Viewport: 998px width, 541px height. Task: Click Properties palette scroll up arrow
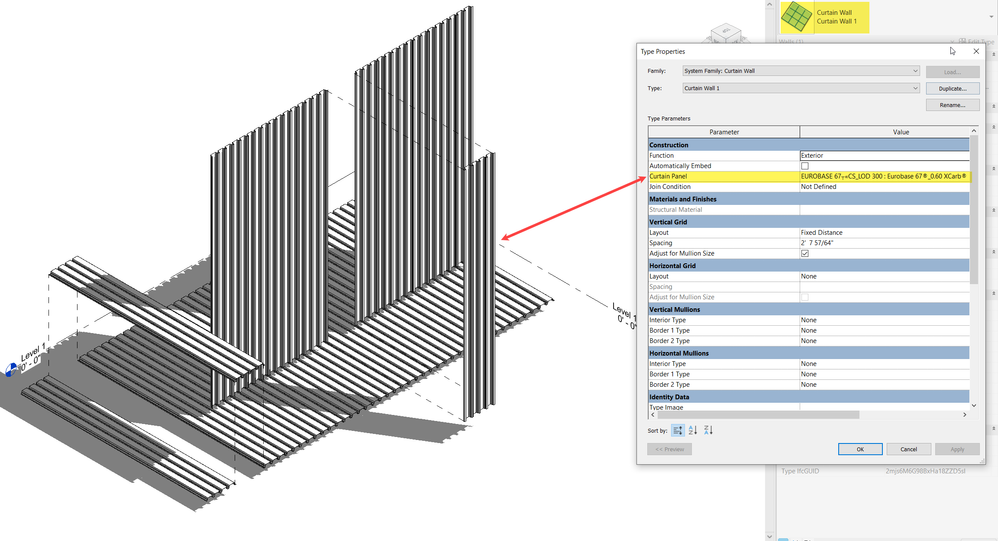pos(770,4)
